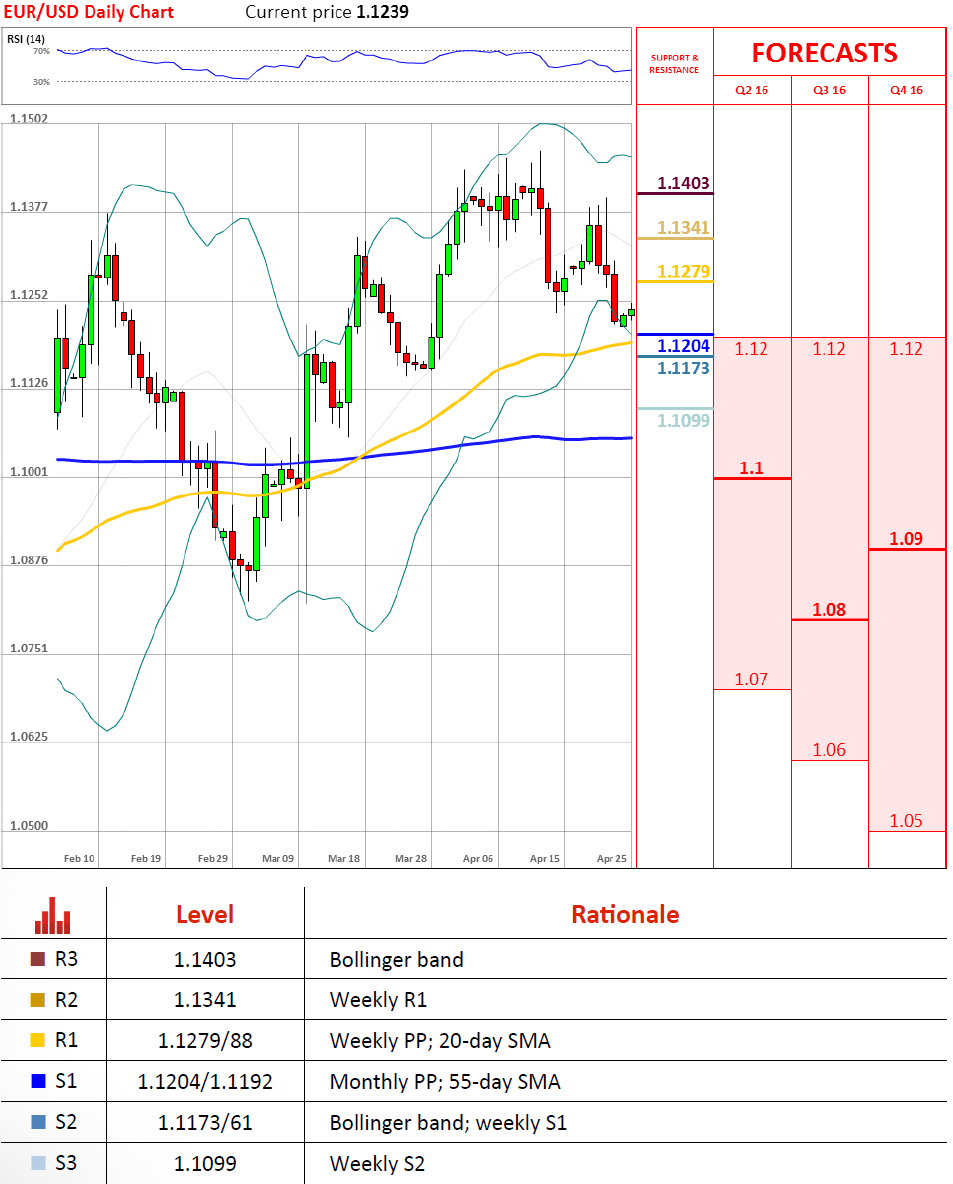
Task: Open the Q2 16 forecast column header
Action: [752, 90]
